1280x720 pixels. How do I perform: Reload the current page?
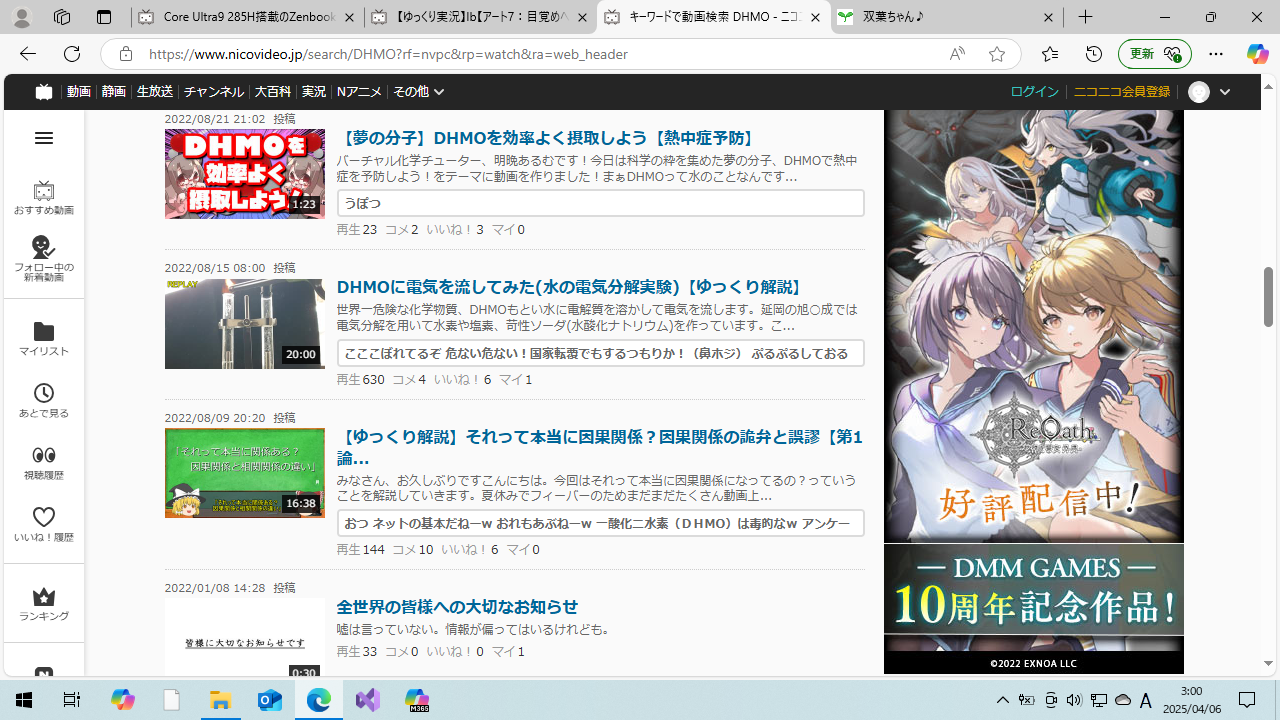tap(72, 54)
